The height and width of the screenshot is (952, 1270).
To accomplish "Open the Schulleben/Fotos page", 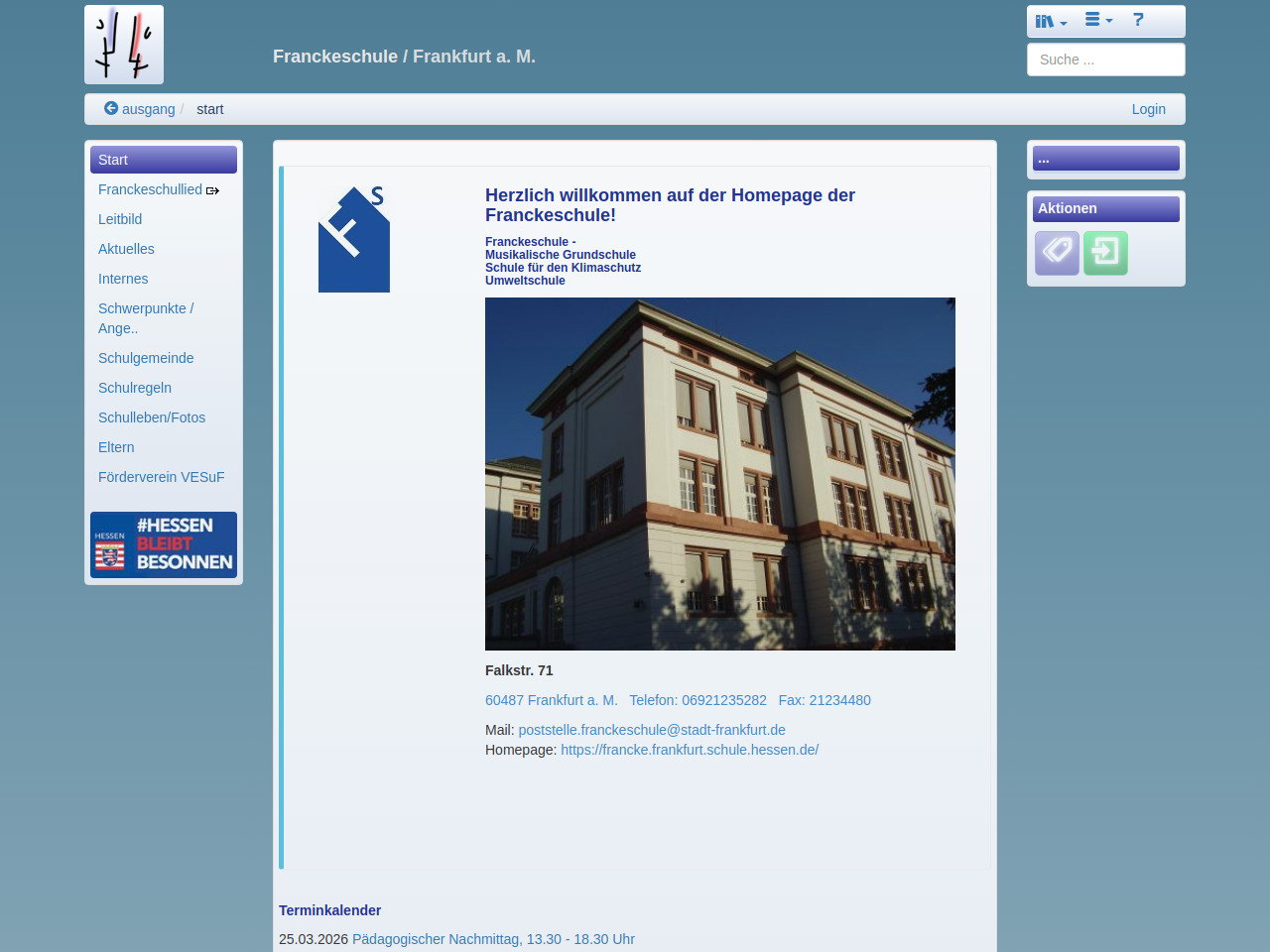I will point(152,417).
